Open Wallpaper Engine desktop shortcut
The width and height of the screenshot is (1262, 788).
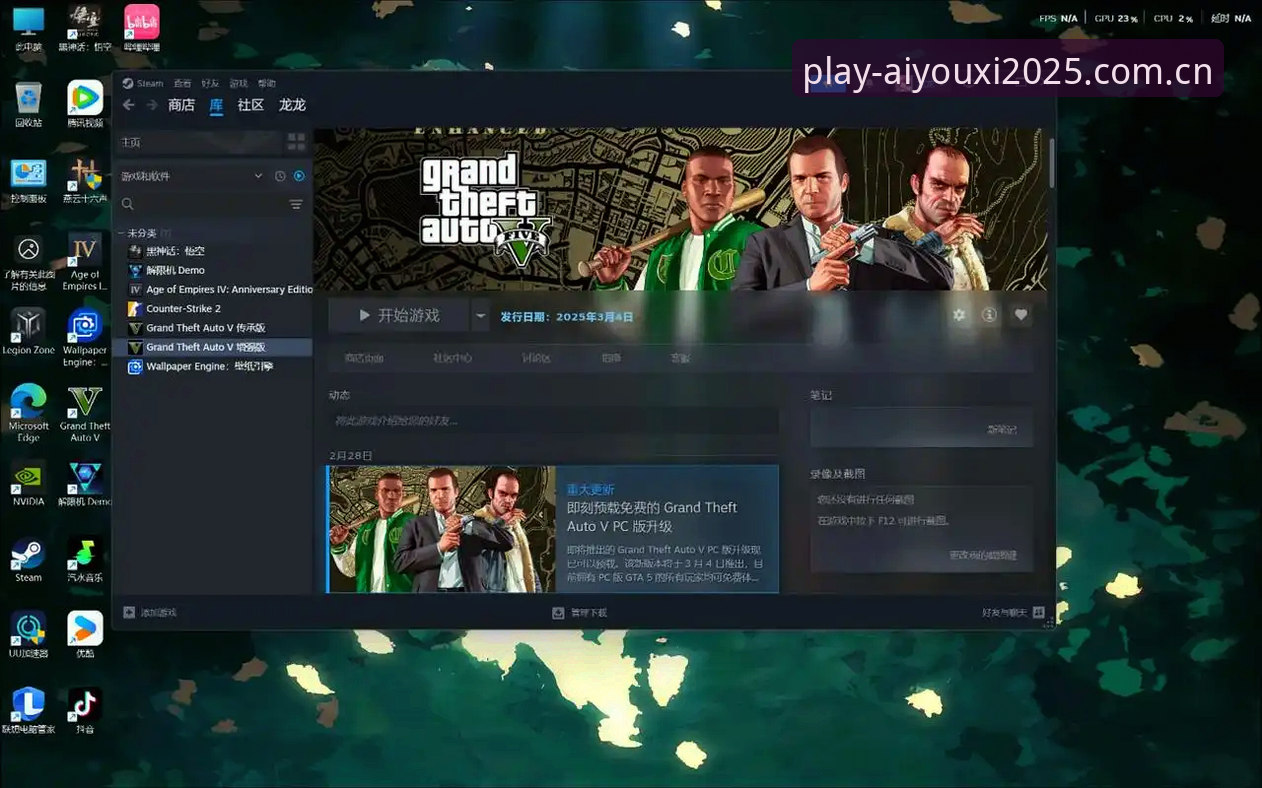85,338
